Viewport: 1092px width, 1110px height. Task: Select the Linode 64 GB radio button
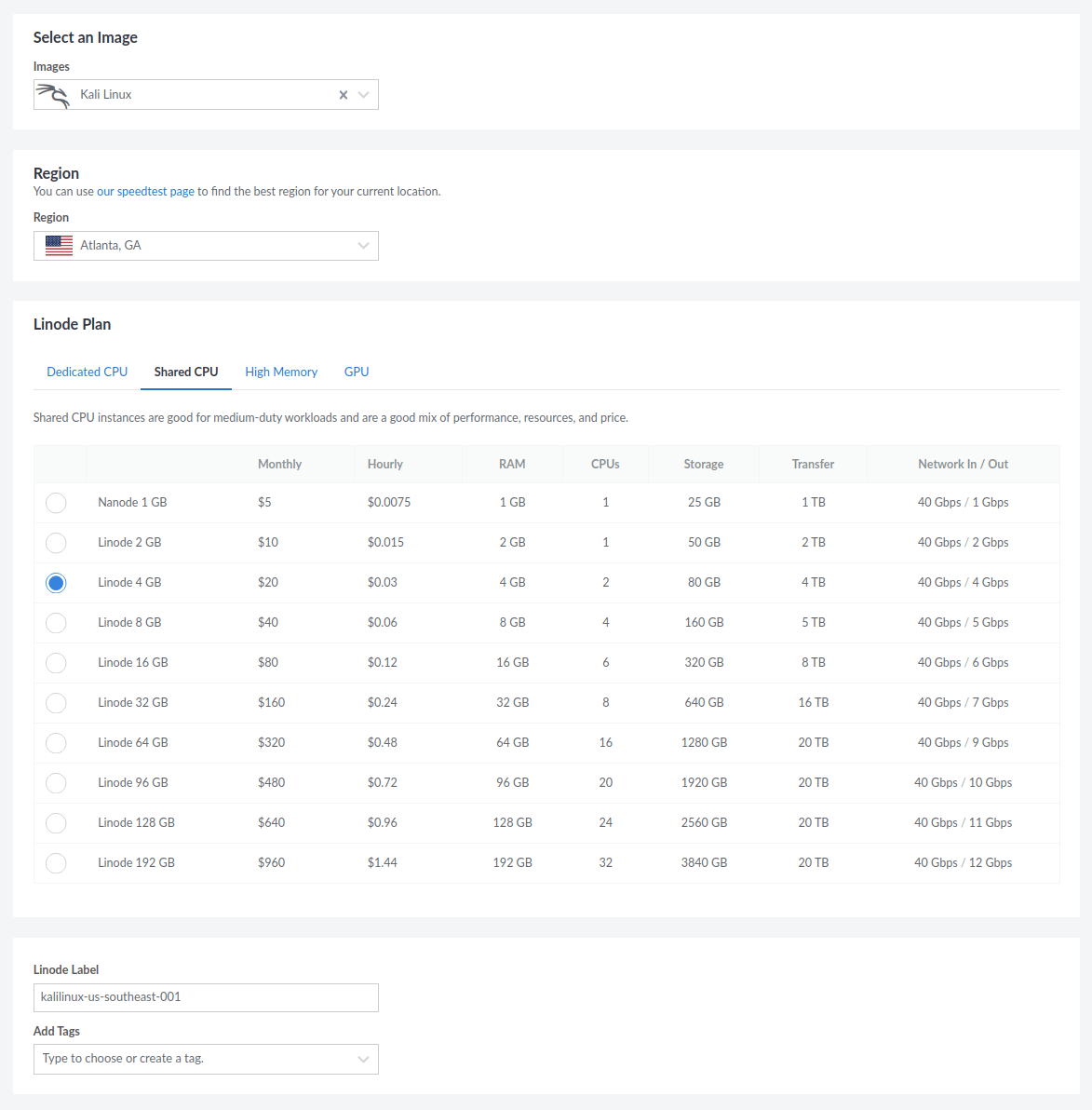(56, 743)
